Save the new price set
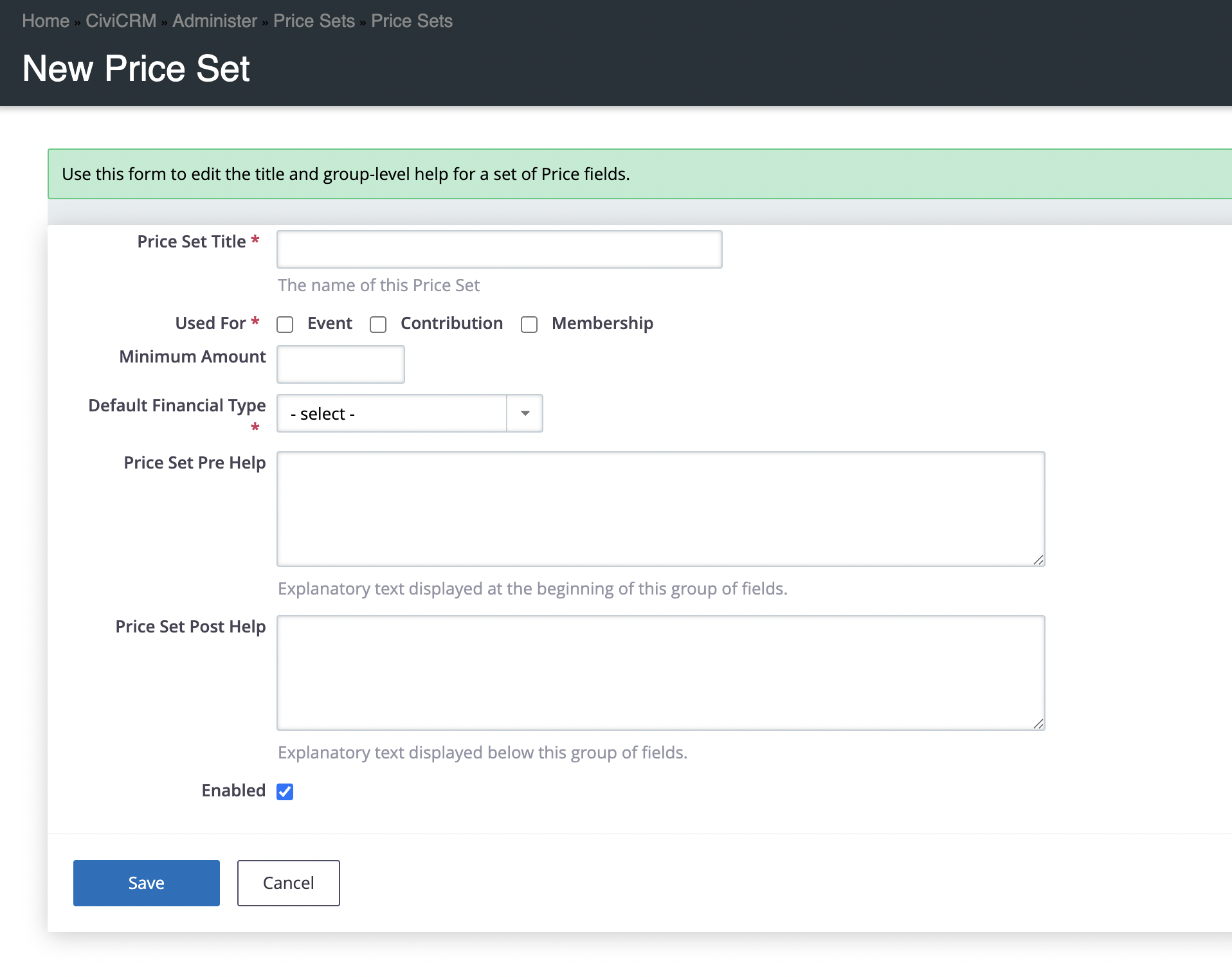 click(147, 883)
